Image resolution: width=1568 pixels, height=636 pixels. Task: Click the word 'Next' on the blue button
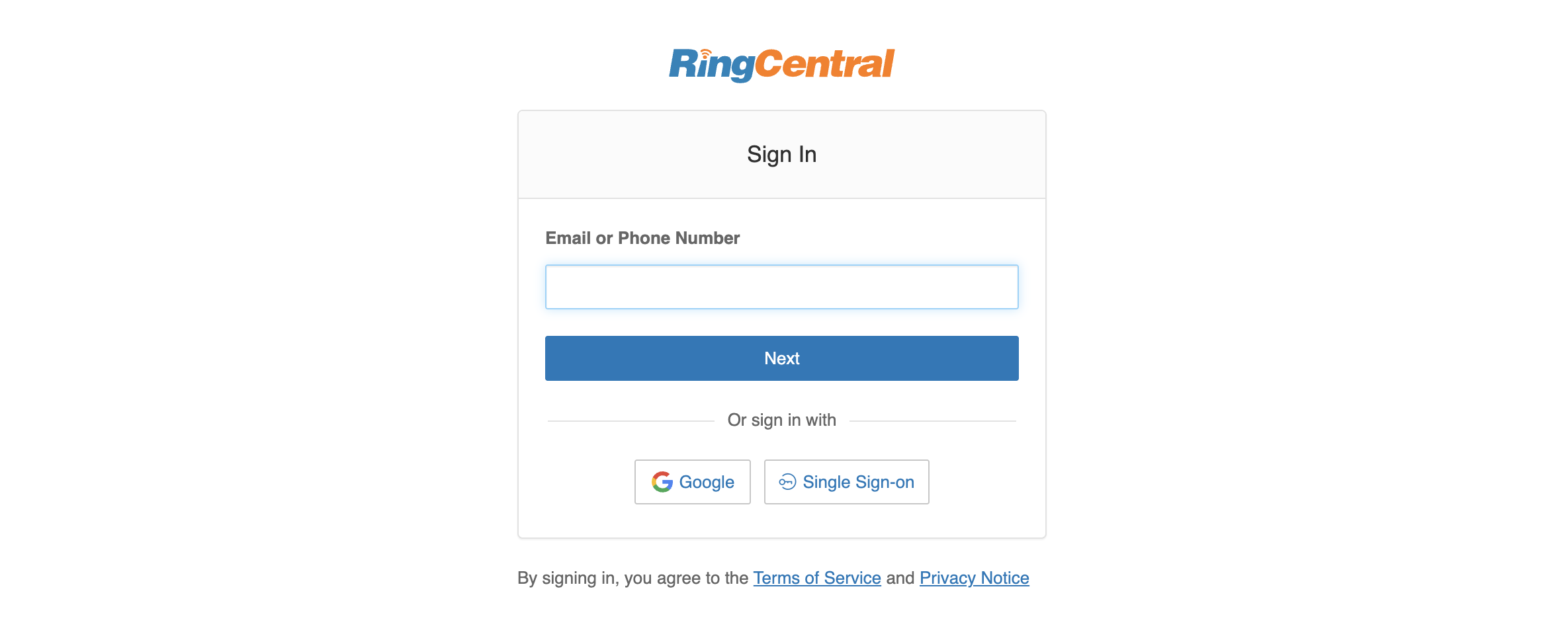[781, 358]
